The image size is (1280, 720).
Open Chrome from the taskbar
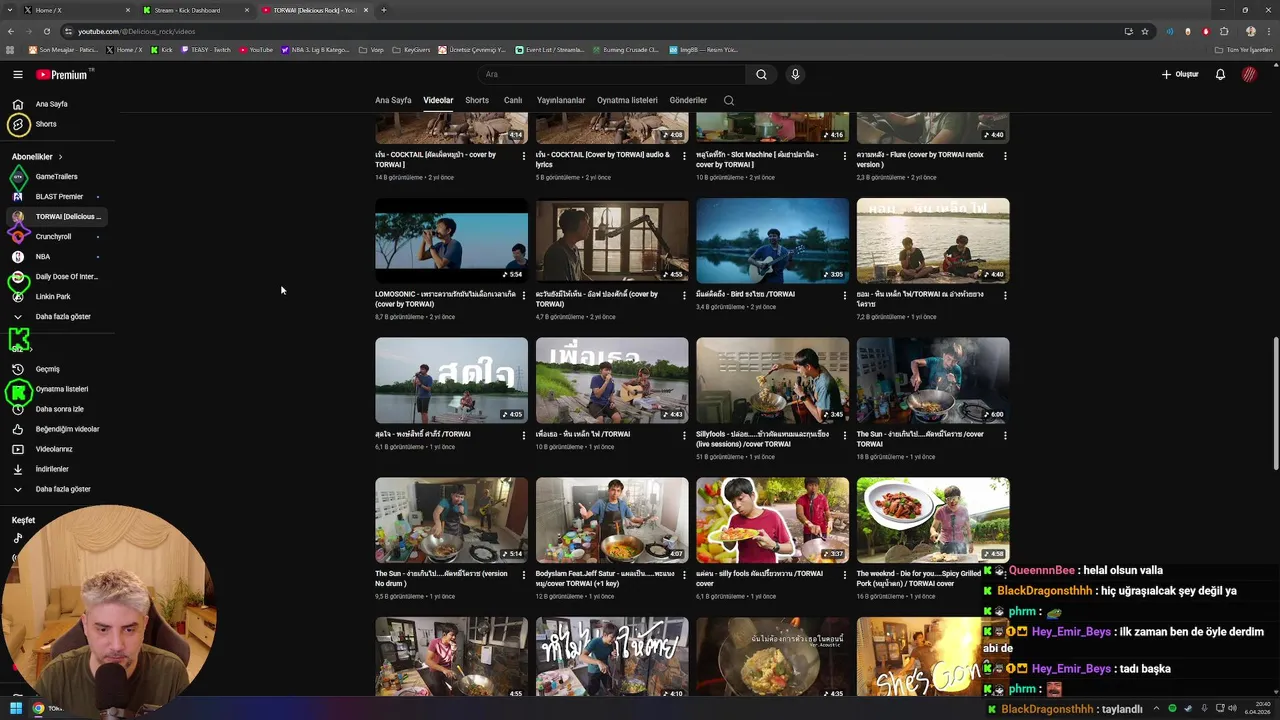pos(38,708)
